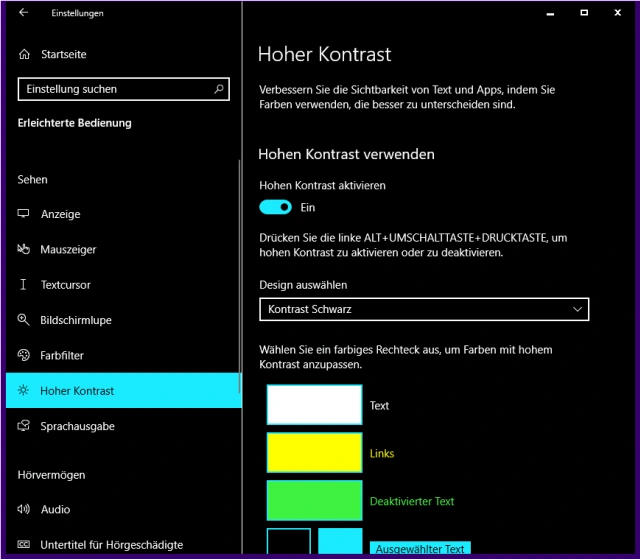Click the Textcursor icon
640x559 pixels.
pos(23,284)
